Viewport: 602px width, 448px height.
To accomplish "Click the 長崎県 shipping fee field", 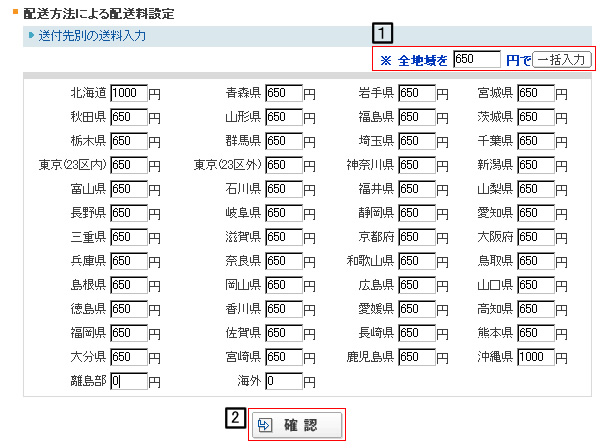I will click(417, 333).
